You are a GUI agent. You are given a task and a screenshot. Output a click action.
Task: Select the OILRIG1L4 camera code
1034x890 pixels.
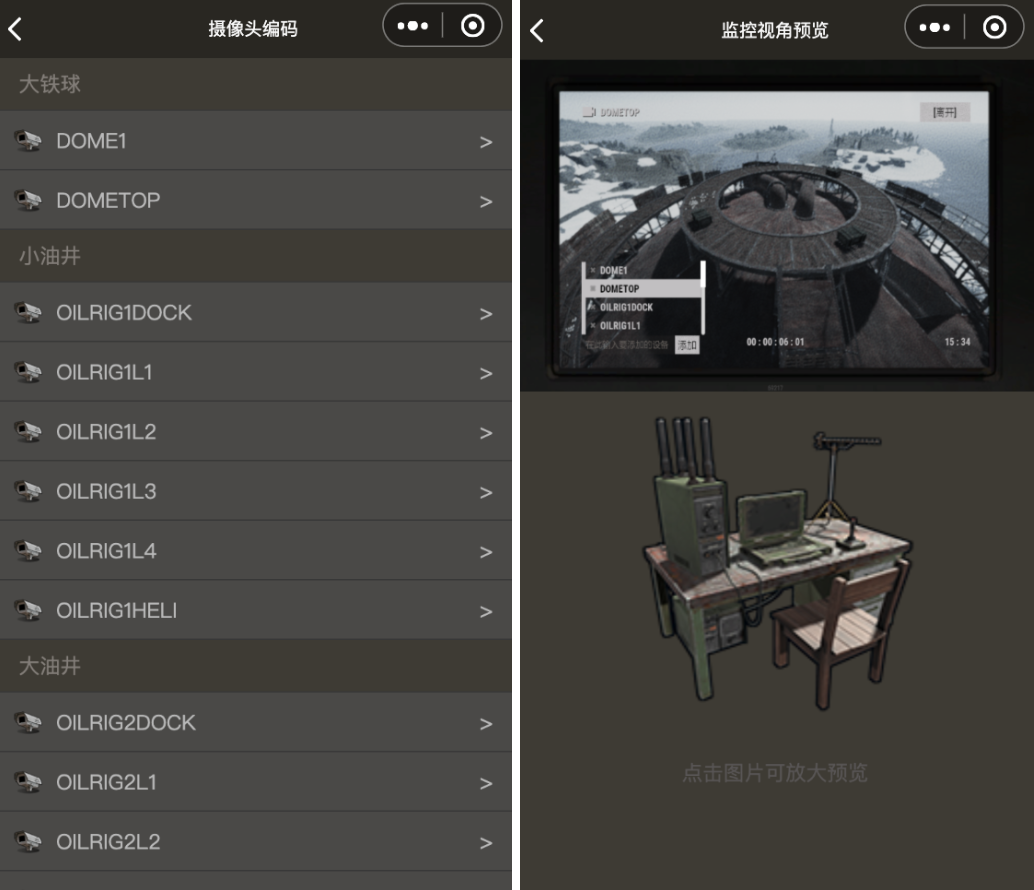[x=256, y=550]
